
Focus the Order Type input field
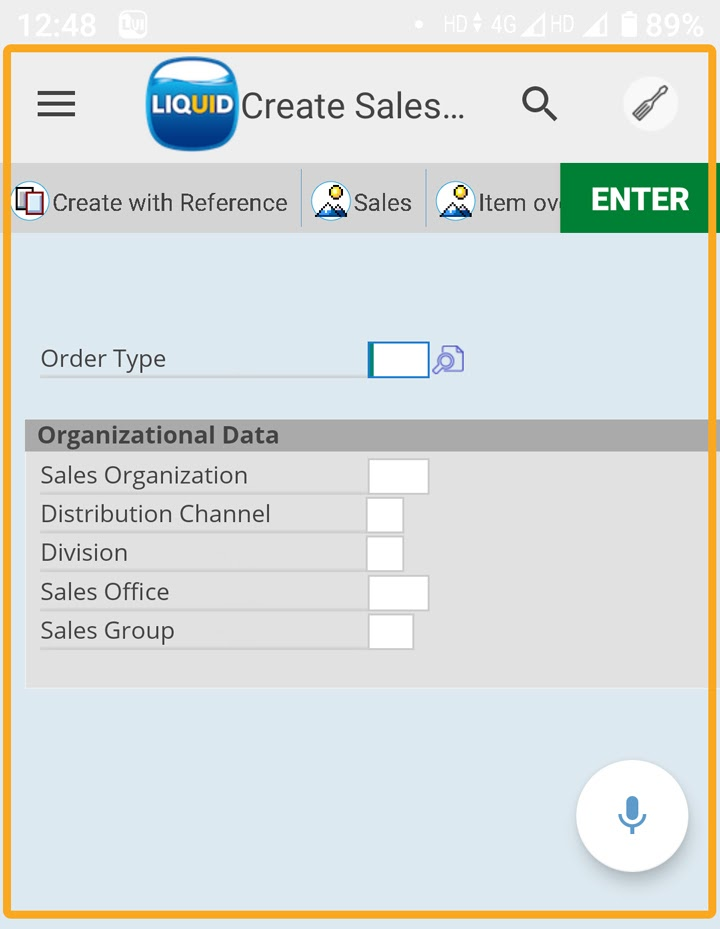pos(399,360)
